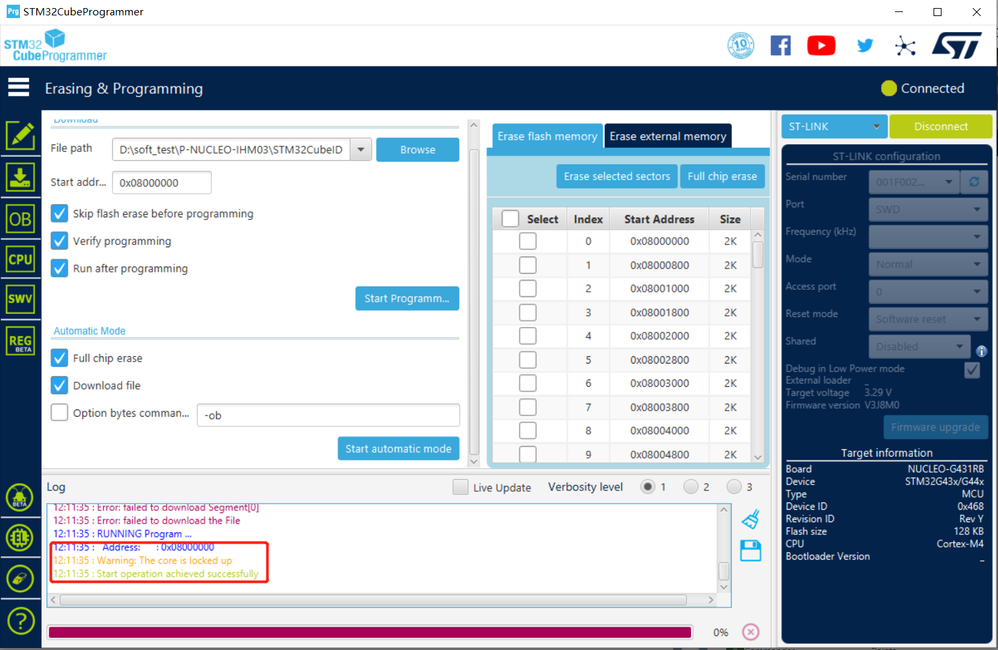Click Start Programming button

pos(407,298)
